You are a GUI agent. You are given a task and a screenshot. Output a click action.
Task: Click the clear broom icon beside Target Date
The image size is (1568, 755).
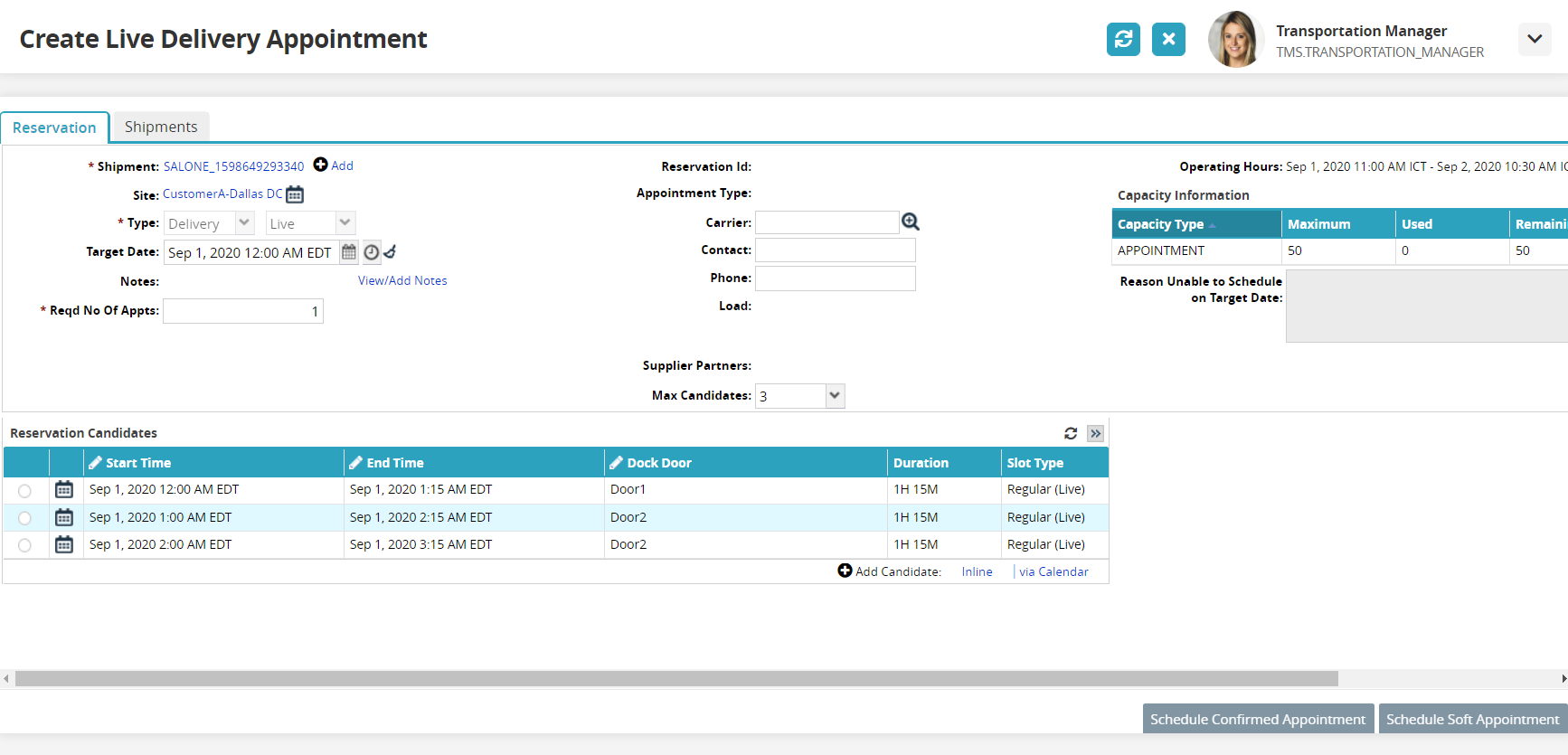390,252
